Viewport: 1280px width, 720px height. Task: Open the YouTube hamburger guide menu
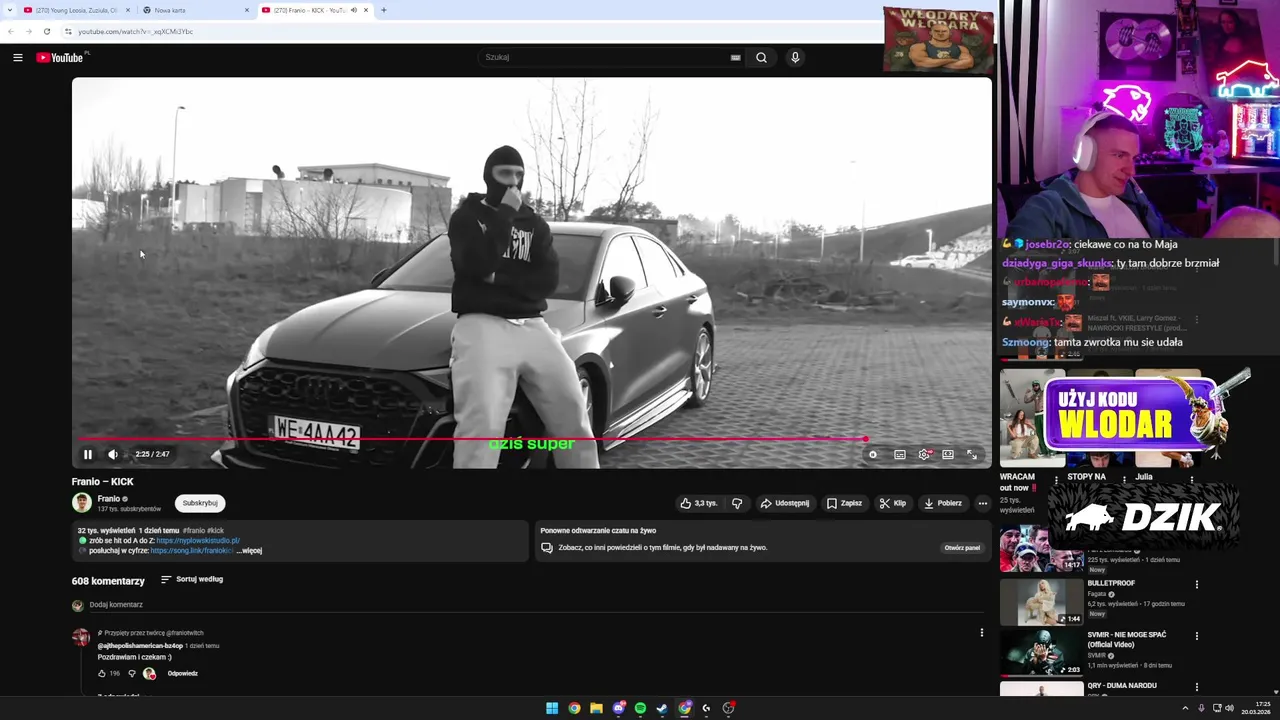[x=18, y=57]
